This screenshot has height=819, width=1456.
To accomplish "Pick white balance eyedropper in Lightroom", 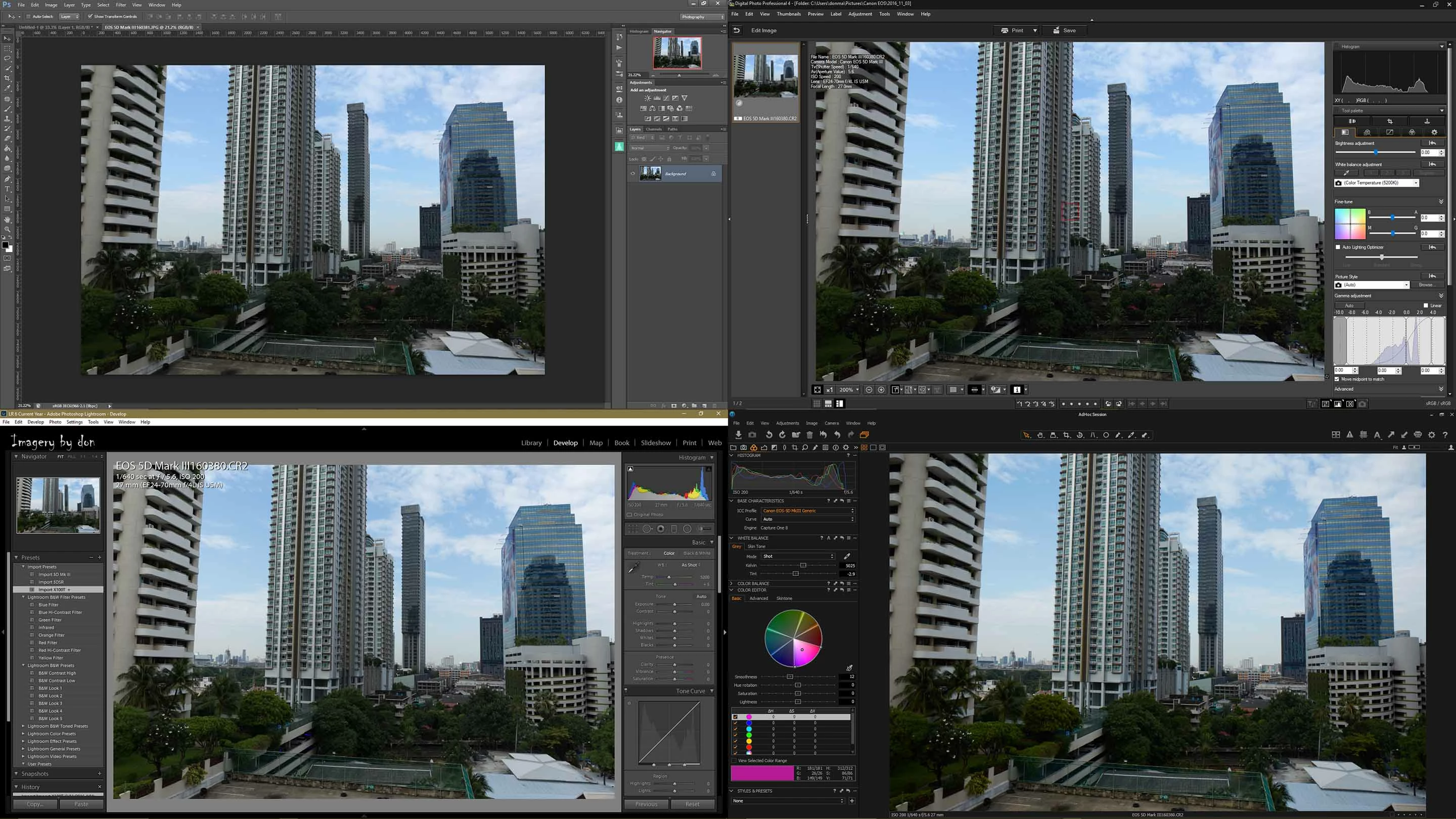I will coord(633,567).
